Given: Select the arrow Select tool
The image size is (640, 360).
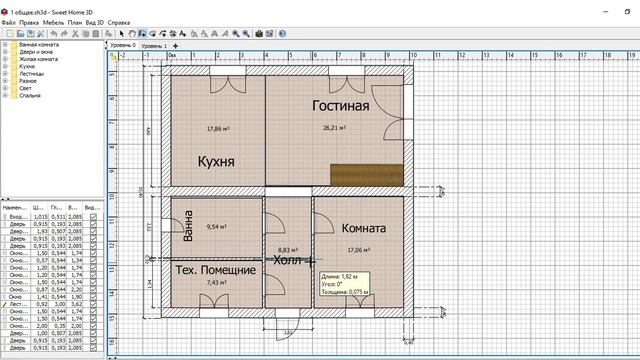Looking at the screenshot, I should 122,34.
